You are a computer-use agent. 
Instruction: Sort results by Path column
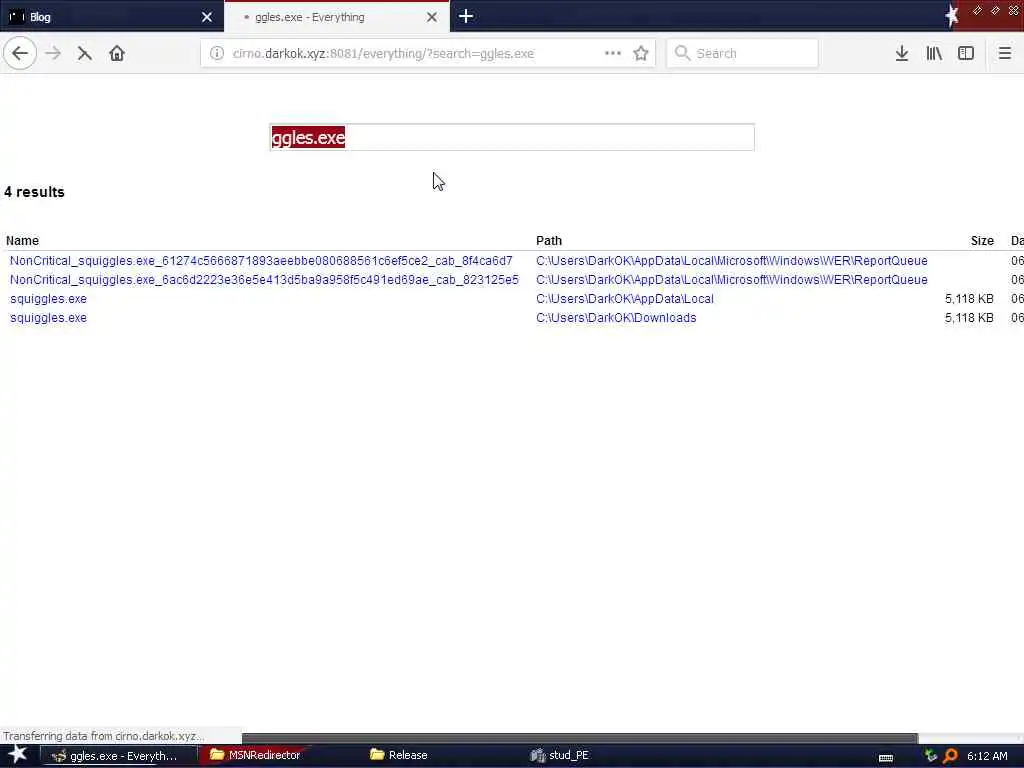(x=549, y=241)
